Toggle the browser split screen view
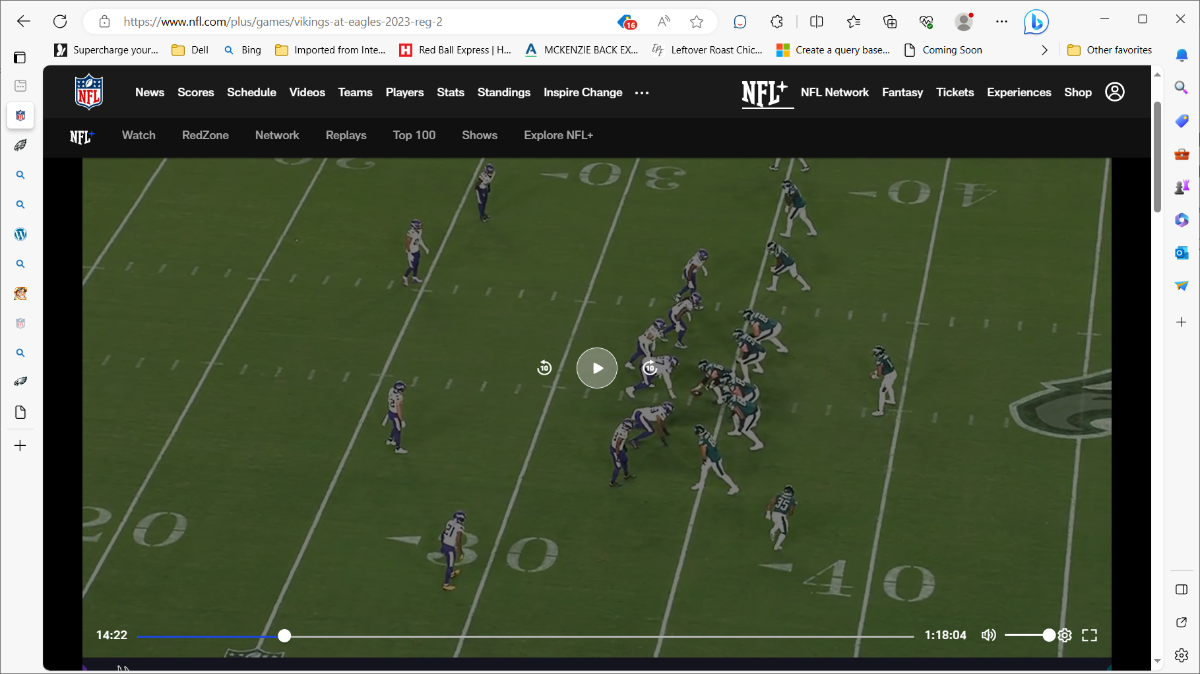1200x674 pixels. coord(817,21)
